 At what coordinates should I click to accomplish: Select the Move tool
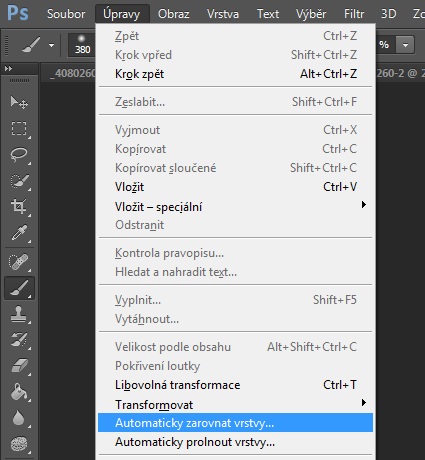pos(19,102)
